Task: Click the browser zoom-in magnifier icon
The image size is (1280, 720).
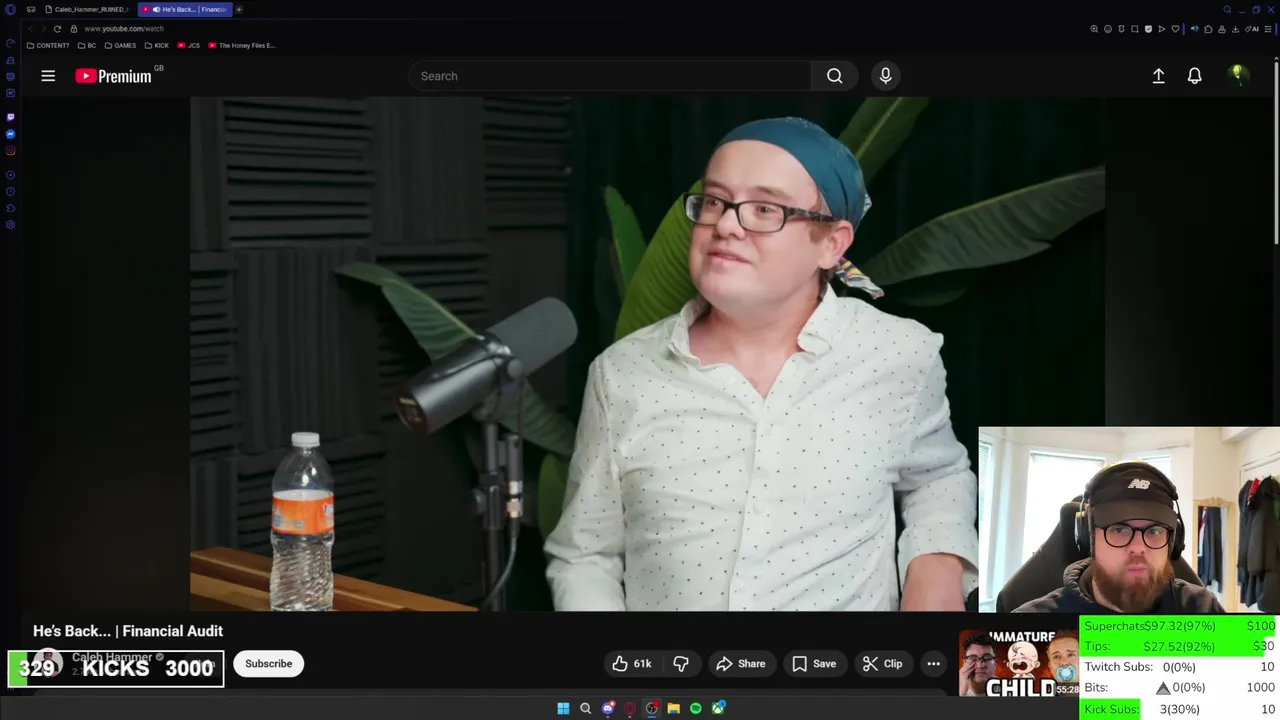Action: pos(1094,29)
